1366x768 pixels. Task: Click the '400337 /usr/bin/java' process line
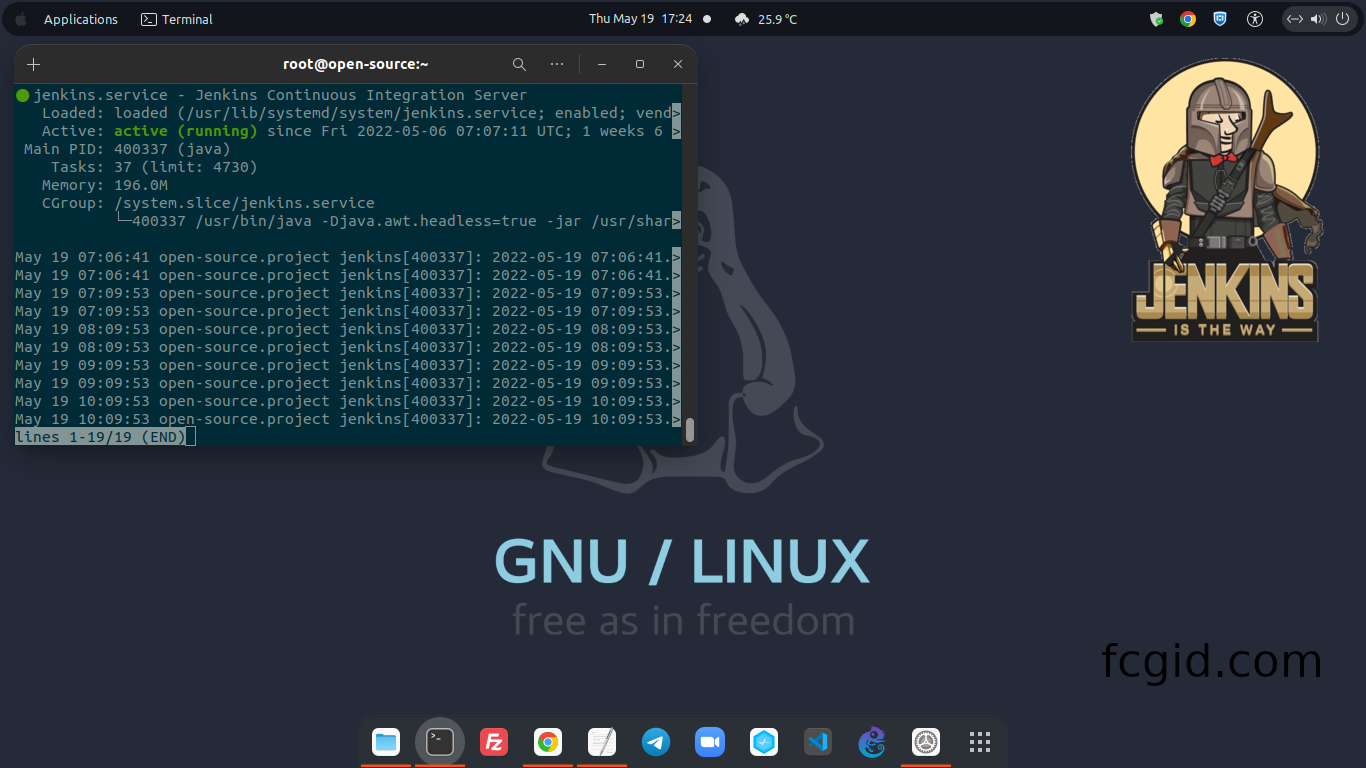[x=399, y=221]
